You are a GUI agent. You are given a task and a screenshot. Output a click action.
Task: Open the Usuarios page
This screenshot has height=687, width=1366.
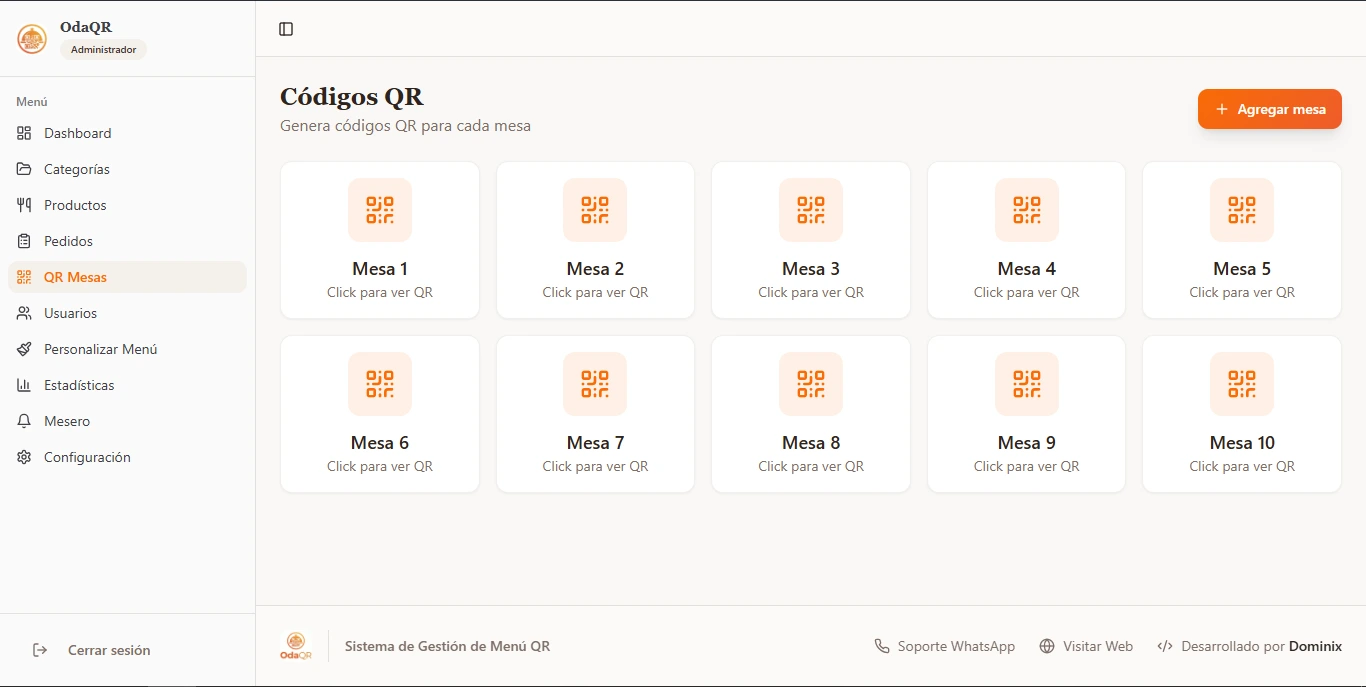127,313
